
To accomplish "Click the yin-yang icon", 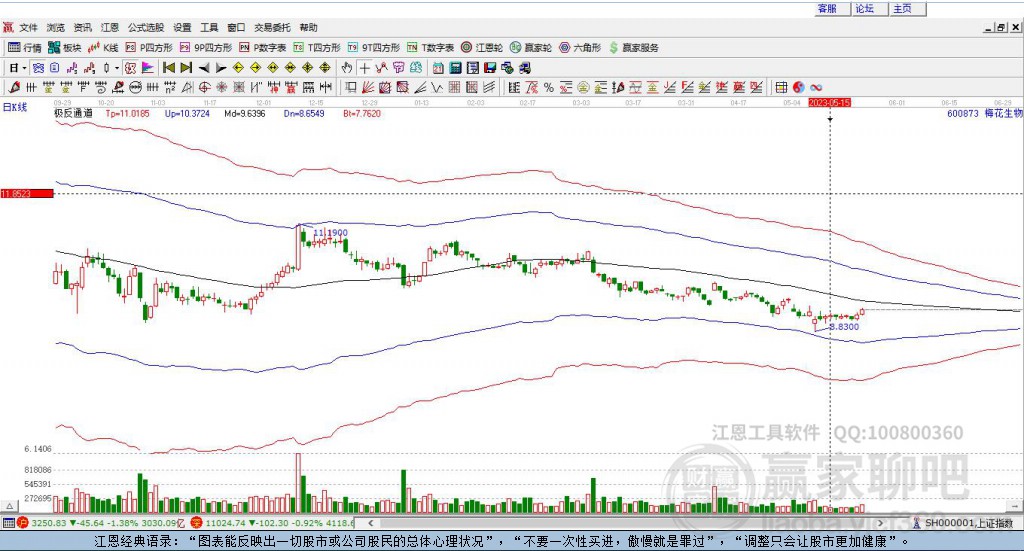I will [x=798, y=87].
